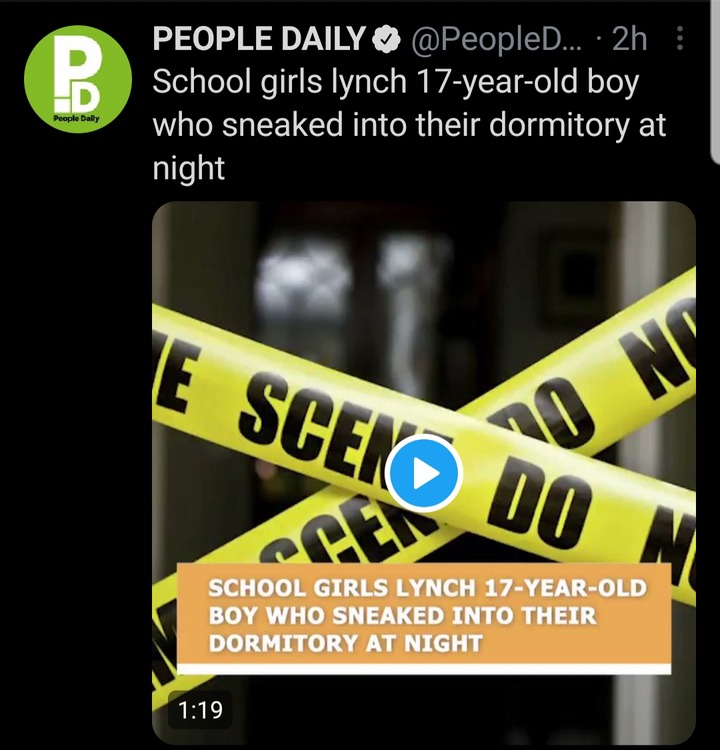Click the 1:19 video duration badge
Screen dimensions: 720x750
pyautogui.click(x=200, y=710)
